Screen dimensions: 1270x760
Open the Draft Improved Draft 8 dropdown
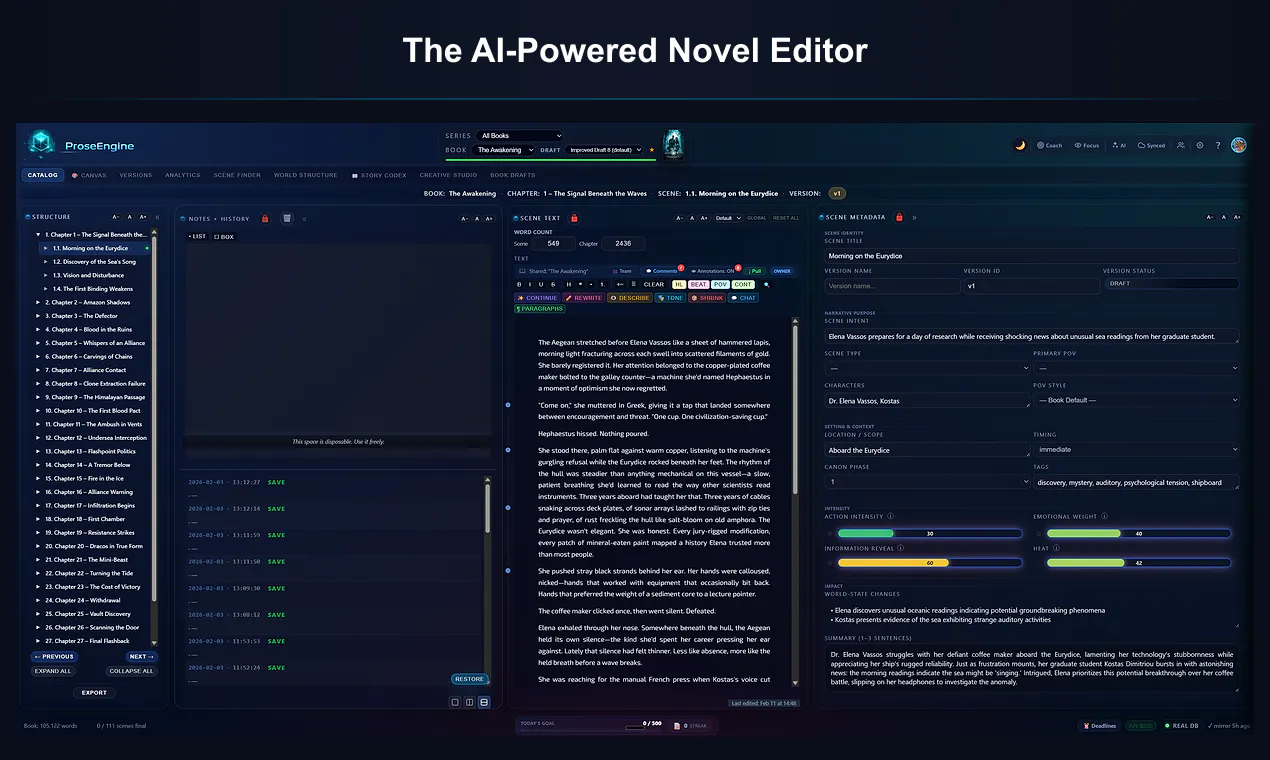pos(604,150)
